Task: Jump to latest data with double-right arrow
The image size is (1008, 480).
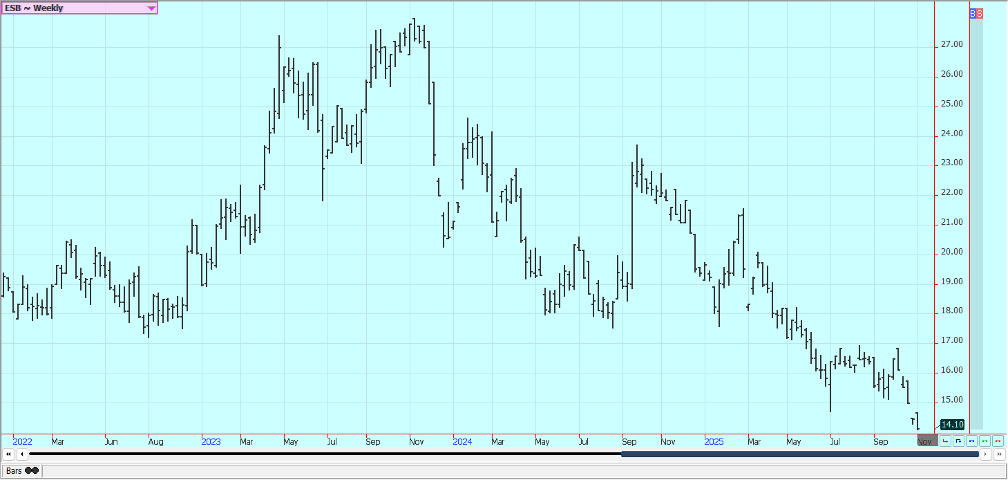Action: click(998, 454)
